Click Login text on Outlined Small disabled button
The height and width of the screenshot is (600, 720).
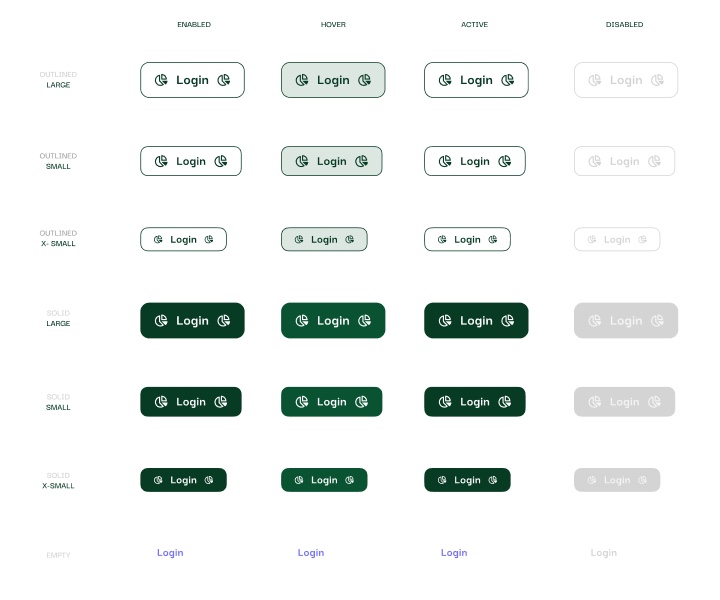(x=624, y=162)
